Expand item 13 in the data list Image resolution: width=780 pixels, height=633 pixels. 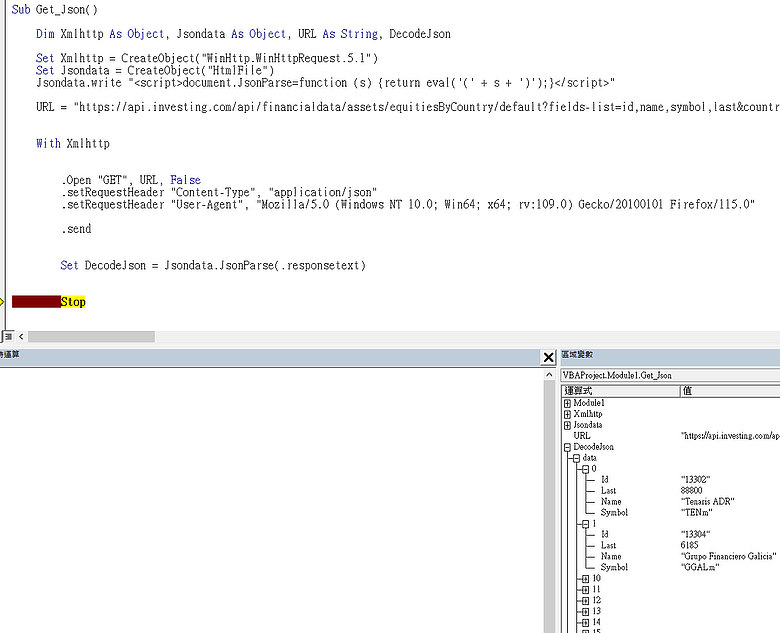pos(585,612)
